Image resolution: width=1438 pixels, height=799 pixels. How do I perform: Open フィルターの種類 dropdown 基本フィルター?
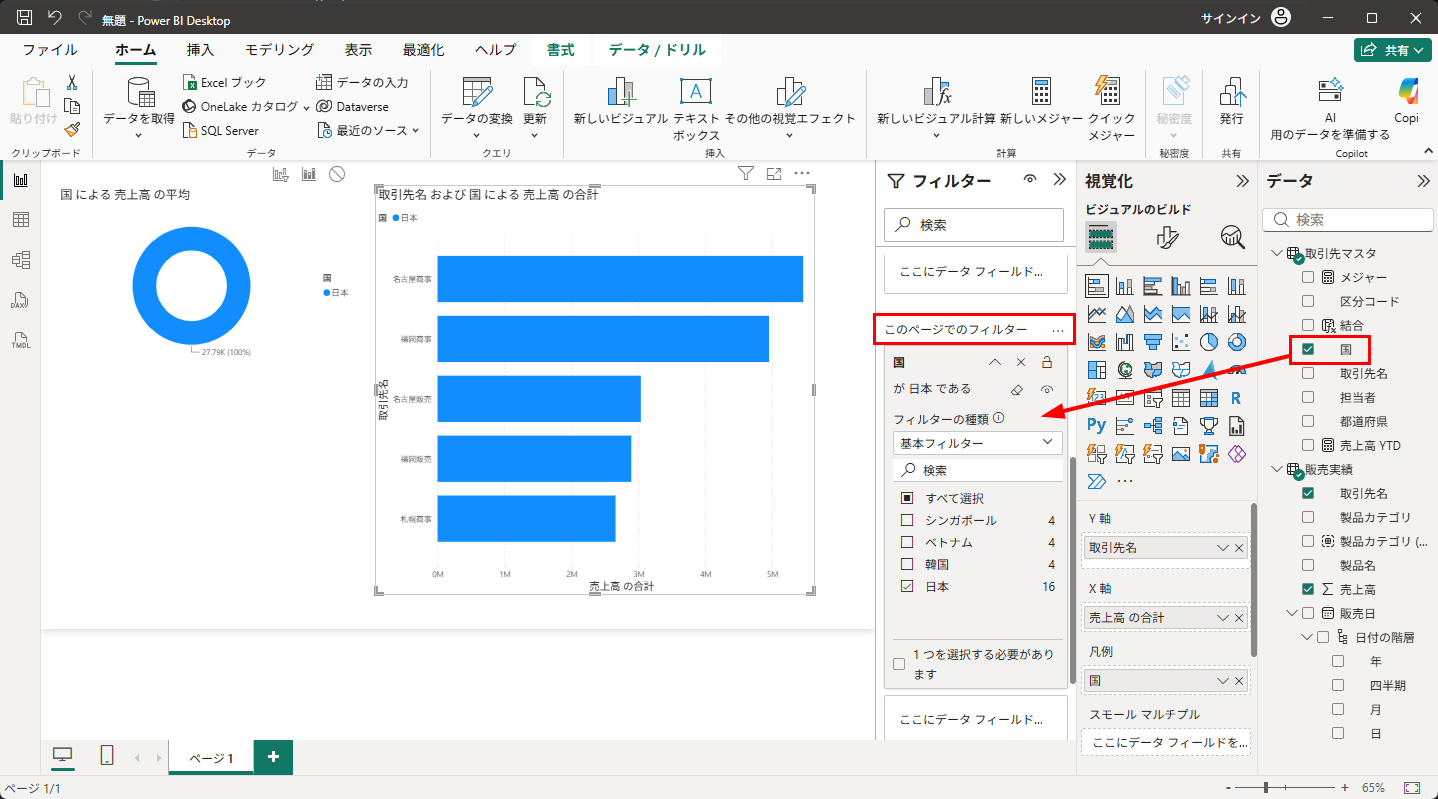click(977, 442)
